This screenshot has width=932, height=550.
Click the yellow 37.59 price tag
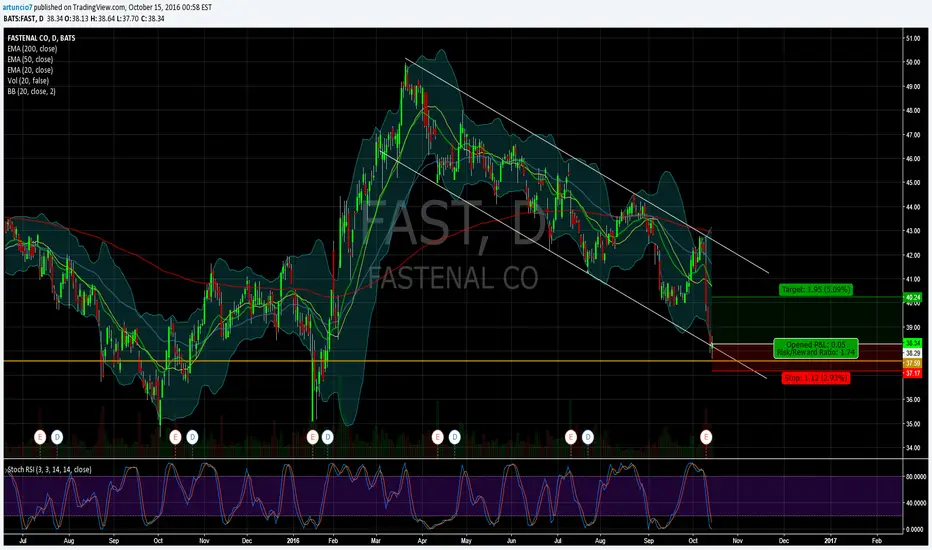tap(912, 363)
